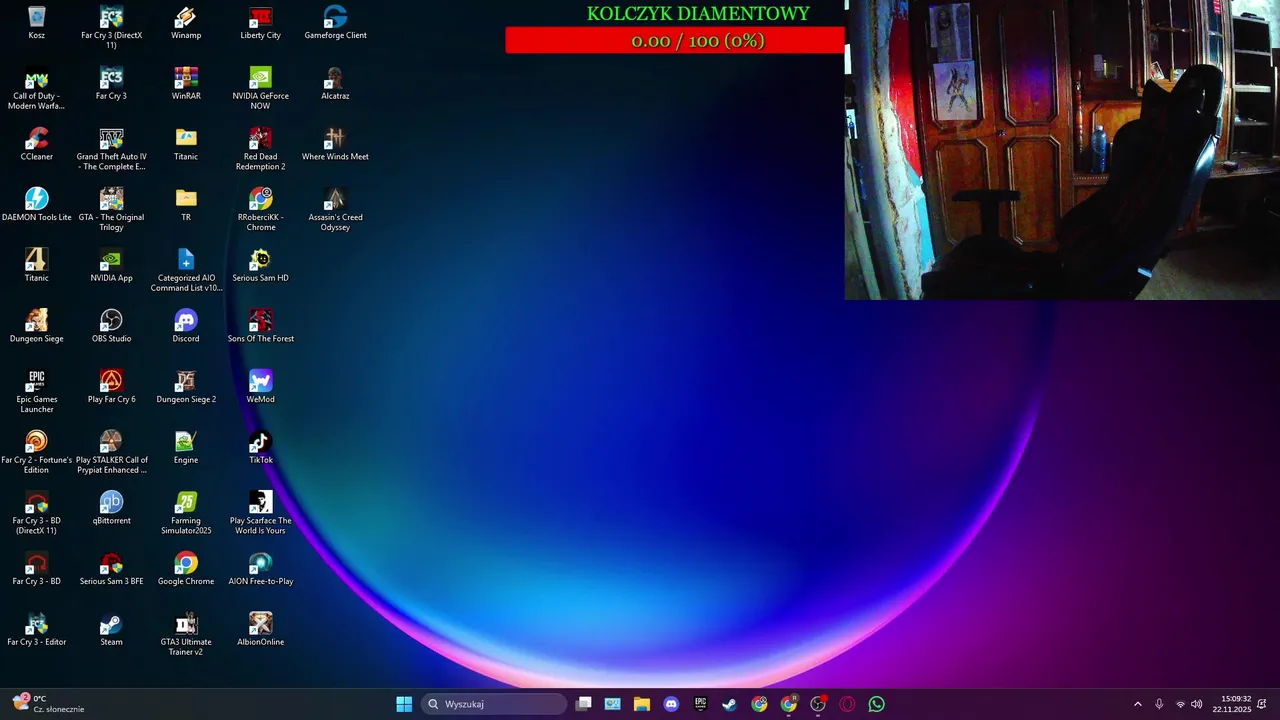Open the Opera GX taskbar icon

point(848,704)
